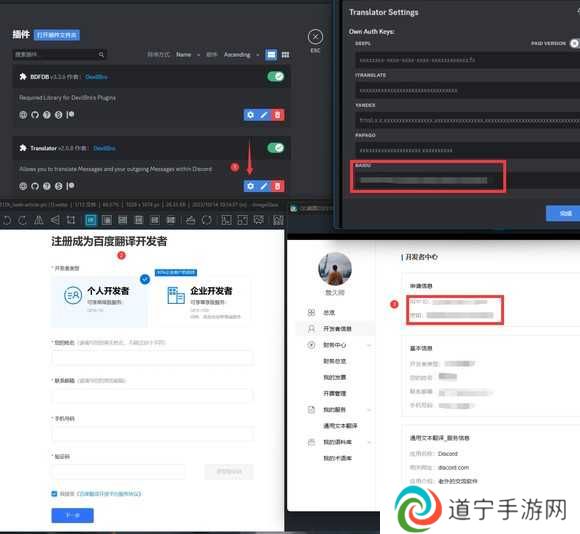This screenshot has width=580, height=534.
Task: Open Translator plugin settings gear
Action: [x=250, y=186]
